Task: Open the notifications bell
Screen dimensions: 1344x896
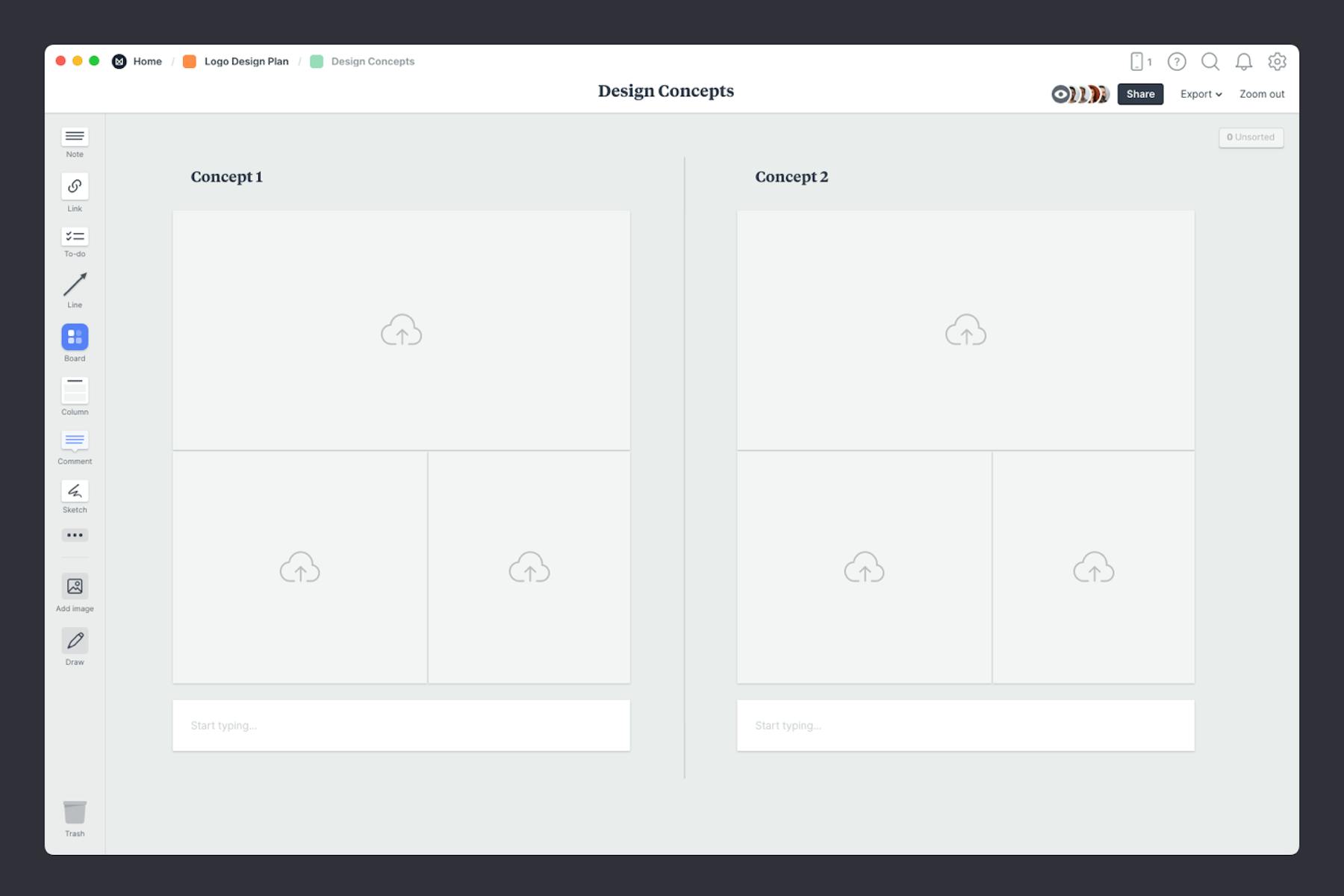Action: click(1245, 62)
